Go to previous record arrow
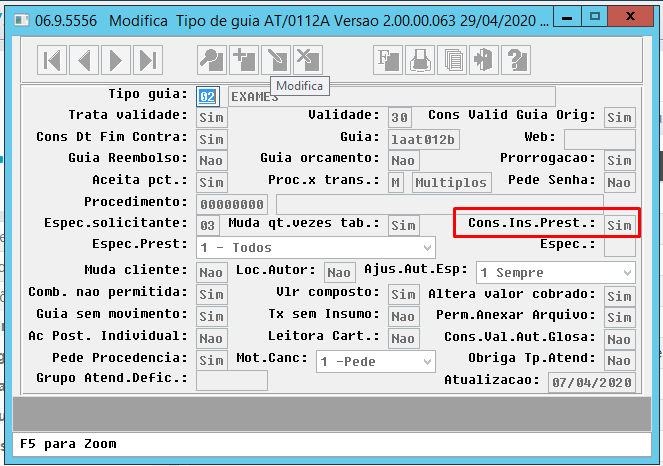Image resolution: width=663 pixels, height=466 pixels. coord(84,60)
